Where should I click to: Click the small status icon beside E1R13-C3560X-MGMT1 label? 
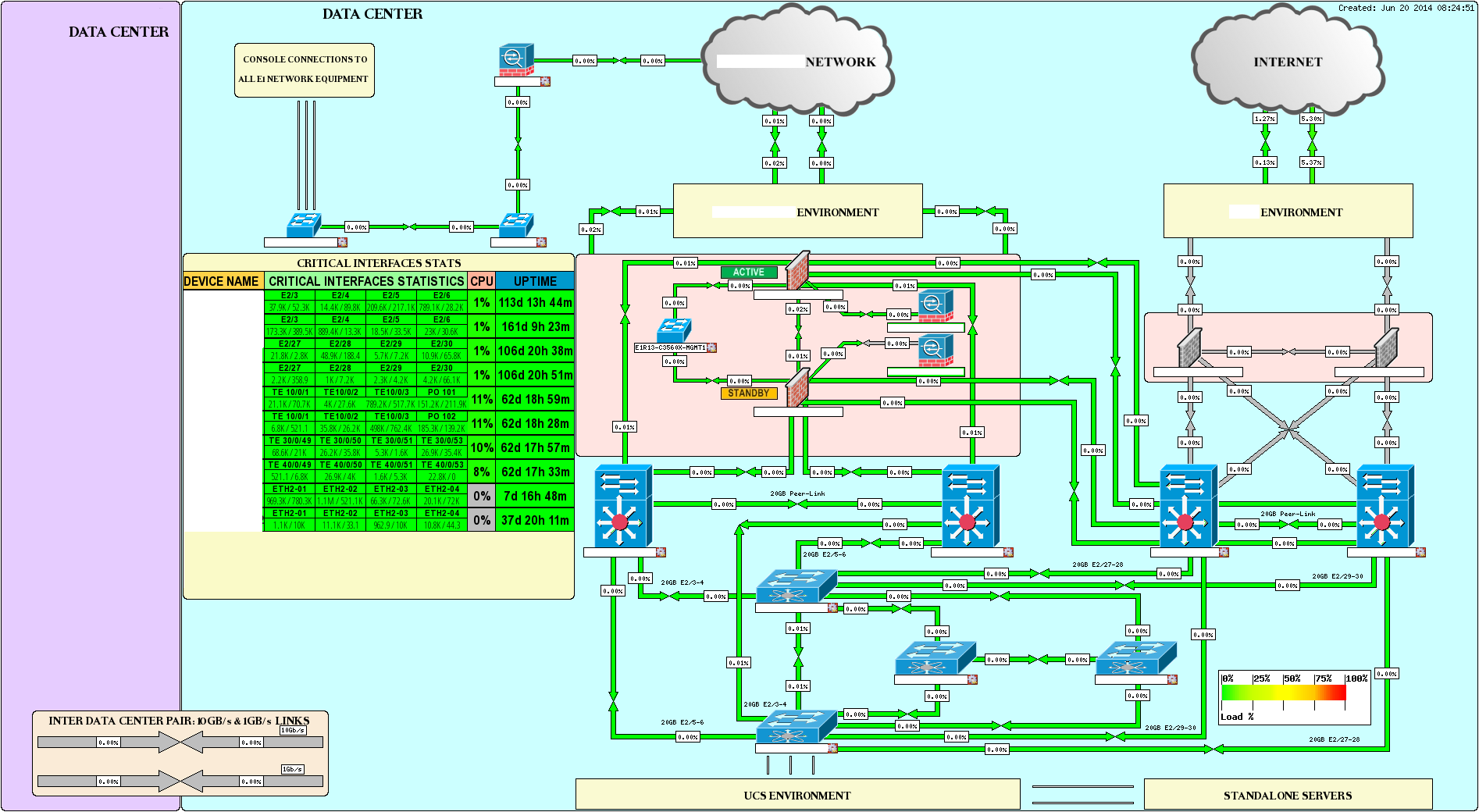pyautogui.click(x=711, y=347)
